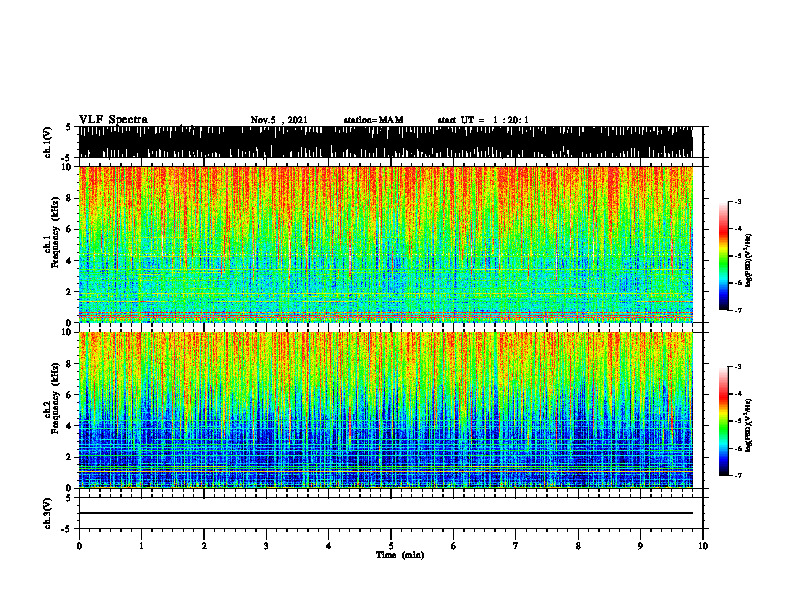Image resolution: width=792 pixels, height=612 pixels.
Task: Click the "-5" tick on ch.3(V) axis
Action: pyautogui.click(x=68, y=529)
